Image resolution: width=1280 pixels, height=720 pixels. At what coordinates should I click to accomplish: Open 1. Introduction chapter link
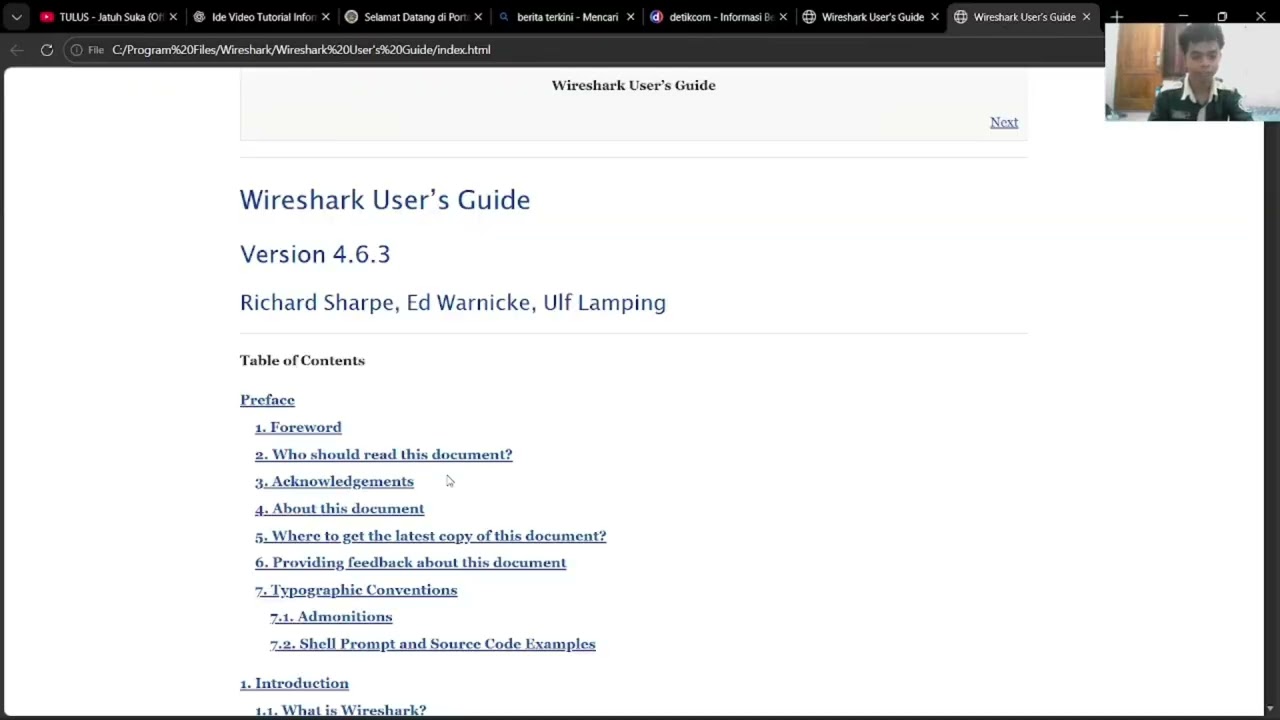tap(294, 683)
